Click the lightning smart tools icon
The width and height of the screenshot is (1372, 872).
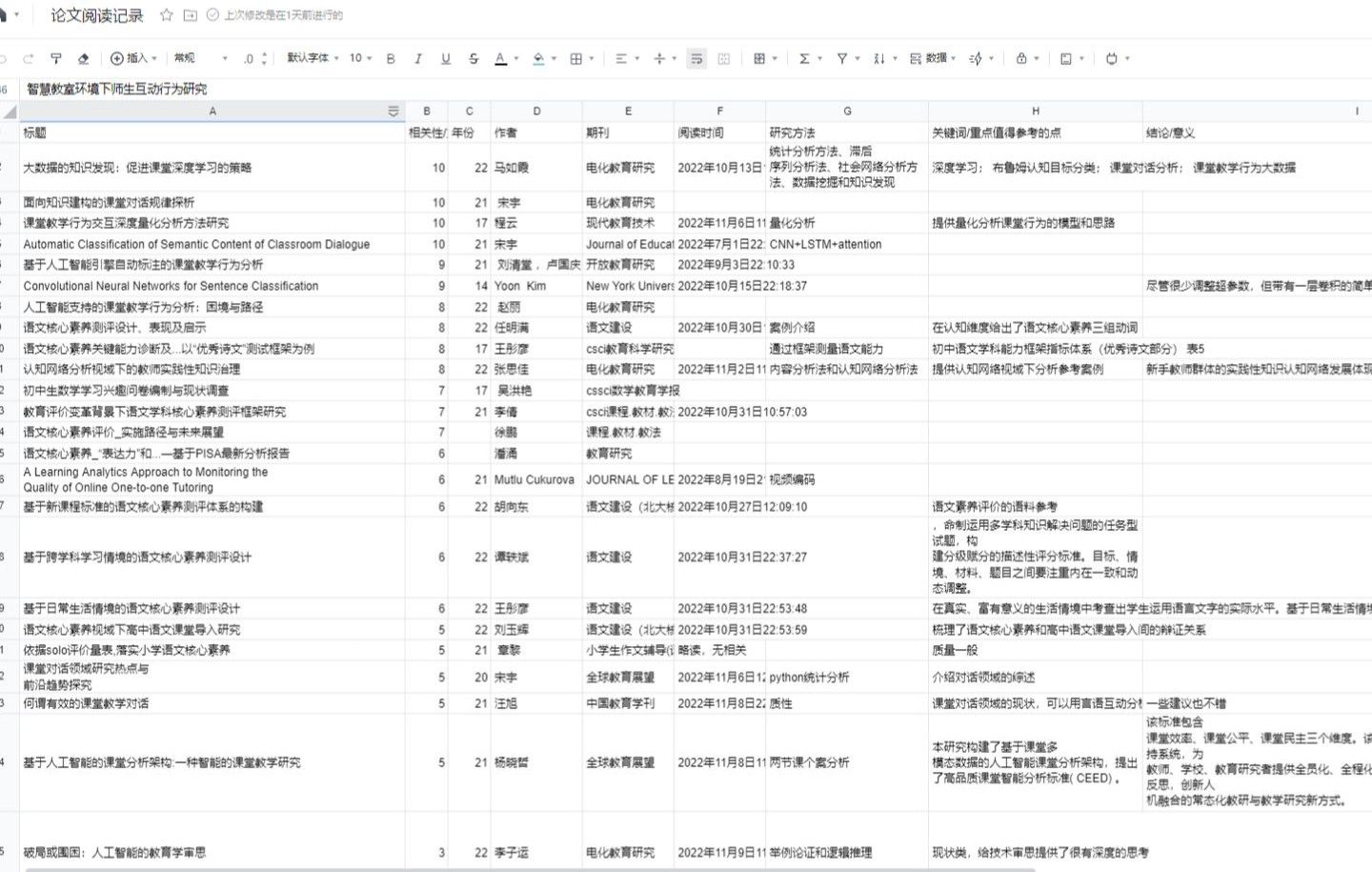[x=976, y=58]
